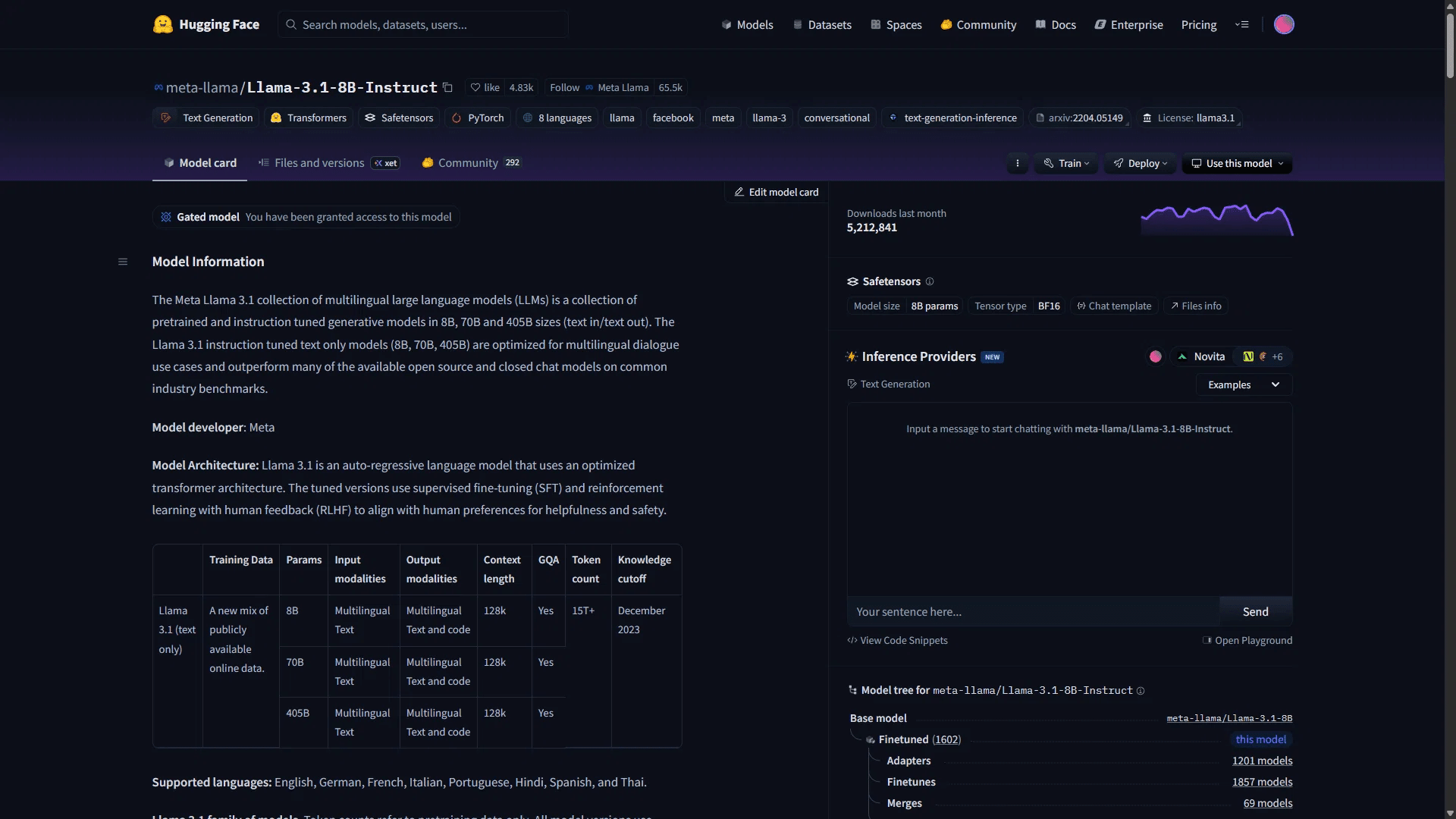Open the arxiv:2204.05149 tag
Image resolution: width=1456 pixels, height=819 pixels.
tap(1080, 118)
